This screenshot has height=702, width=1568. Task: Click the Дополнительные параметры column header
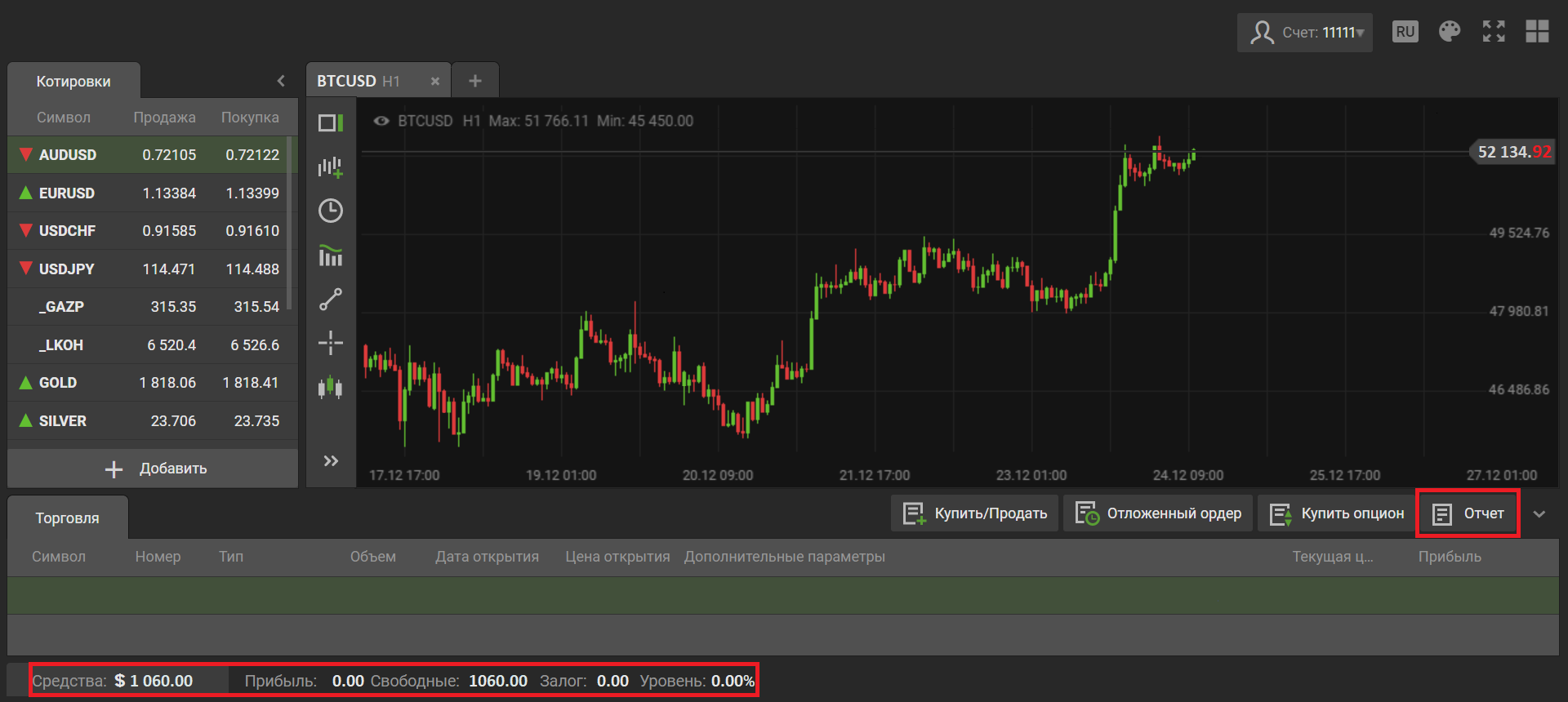click(785, 557)
